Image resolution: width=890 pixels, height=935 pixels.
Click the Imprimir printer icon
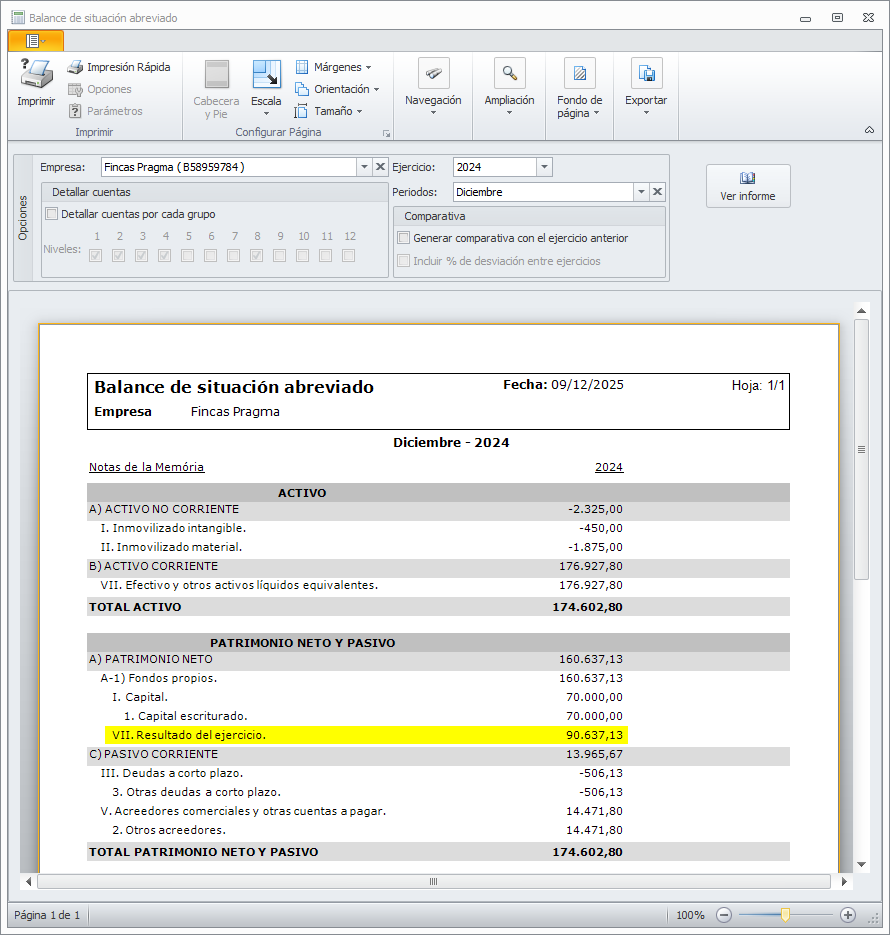(36, 76)
